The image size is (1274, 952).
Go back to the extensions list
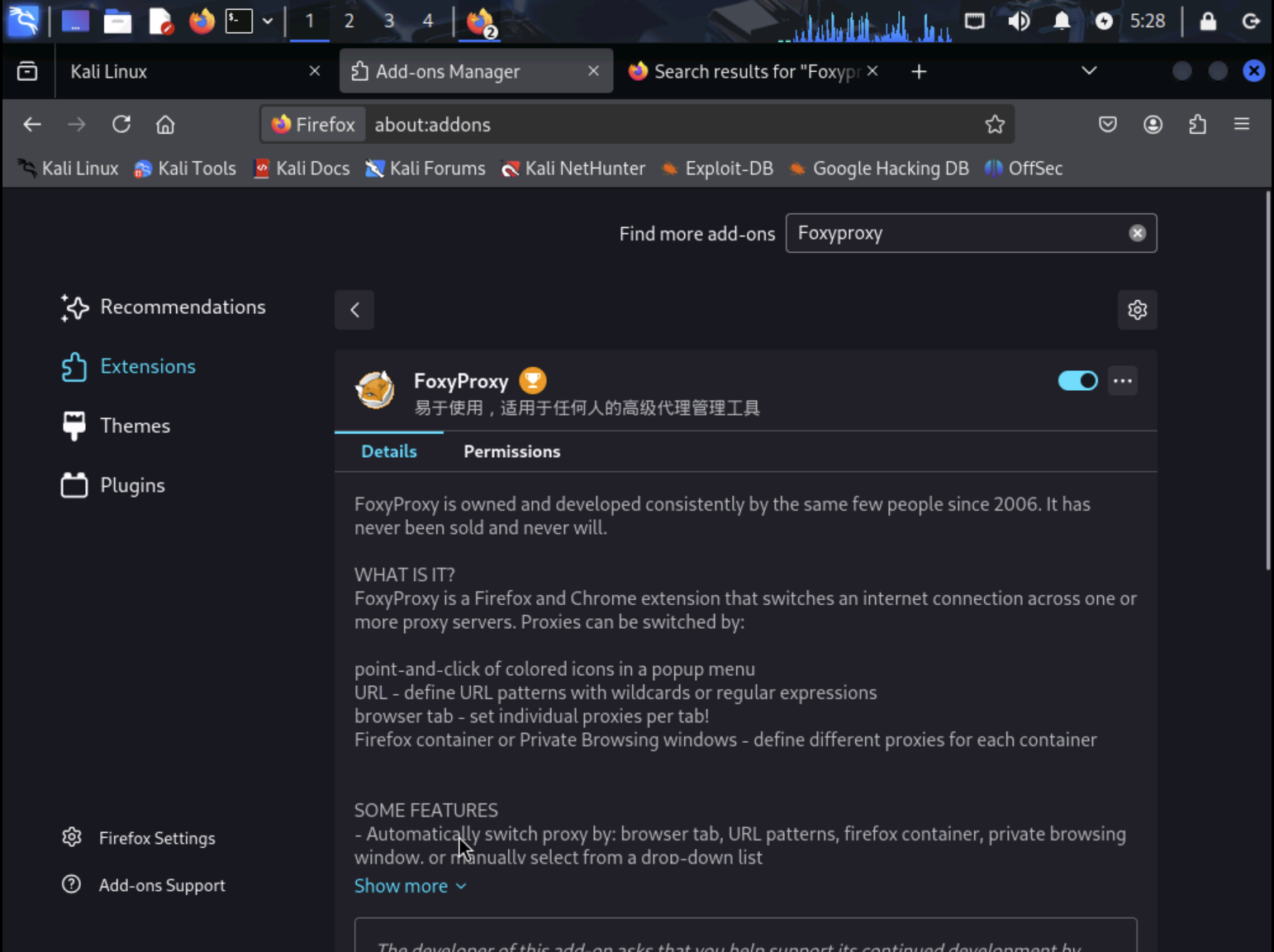[354, 310]
